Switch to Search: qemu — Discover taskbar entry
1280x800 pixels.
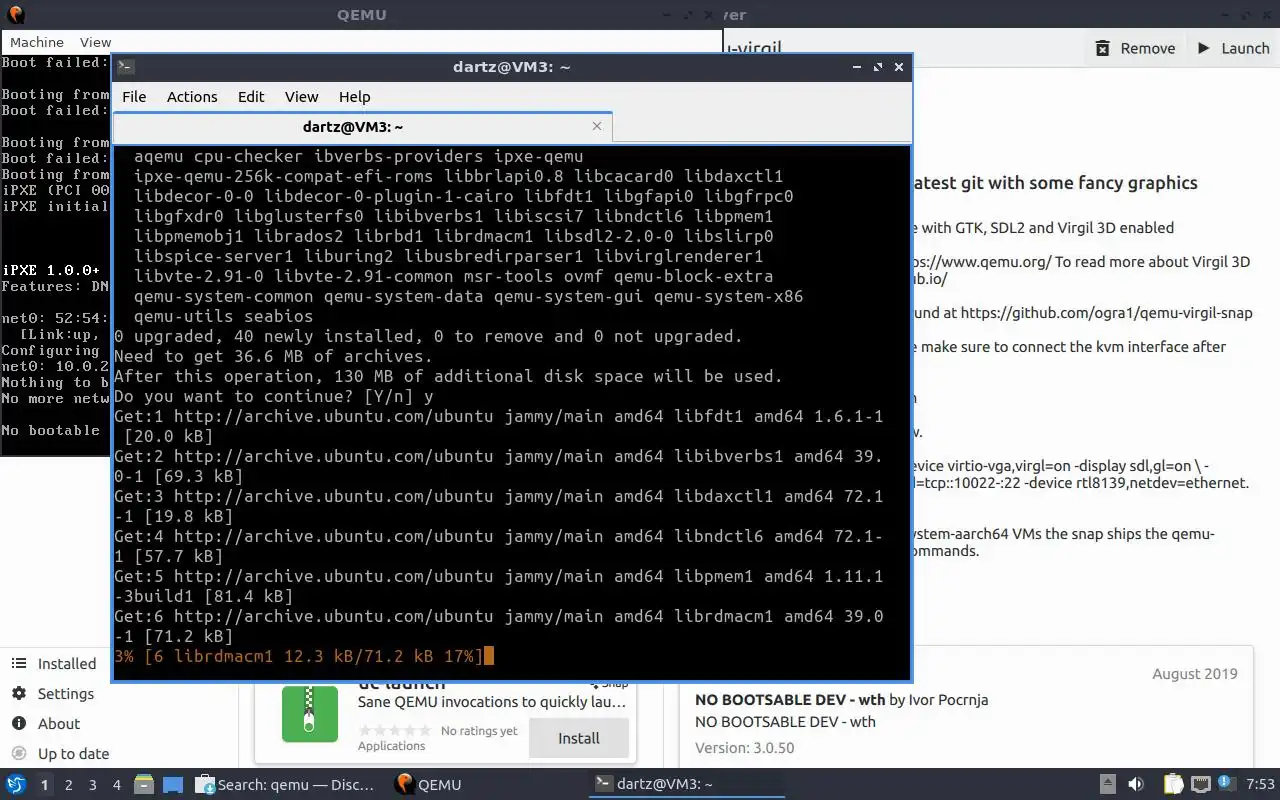pyautogui.click(x=285, y=784)
